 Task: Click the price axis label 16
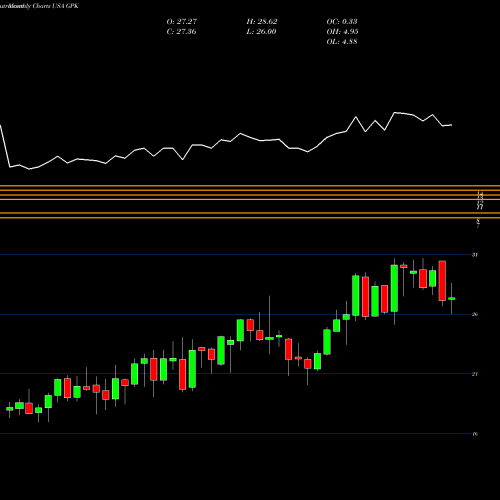point(475,434)
